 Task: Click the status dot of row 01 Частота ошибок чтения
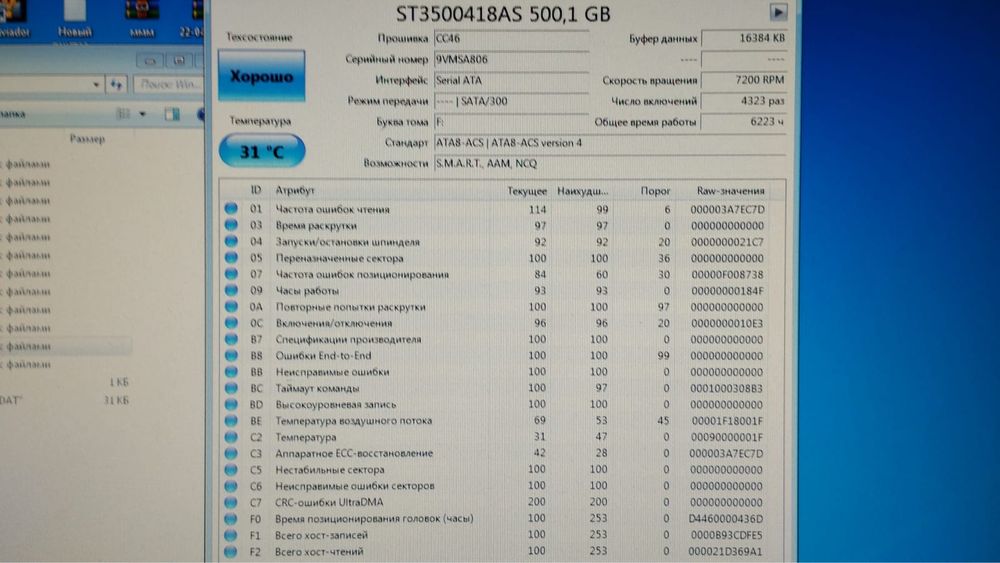[231, 208]
